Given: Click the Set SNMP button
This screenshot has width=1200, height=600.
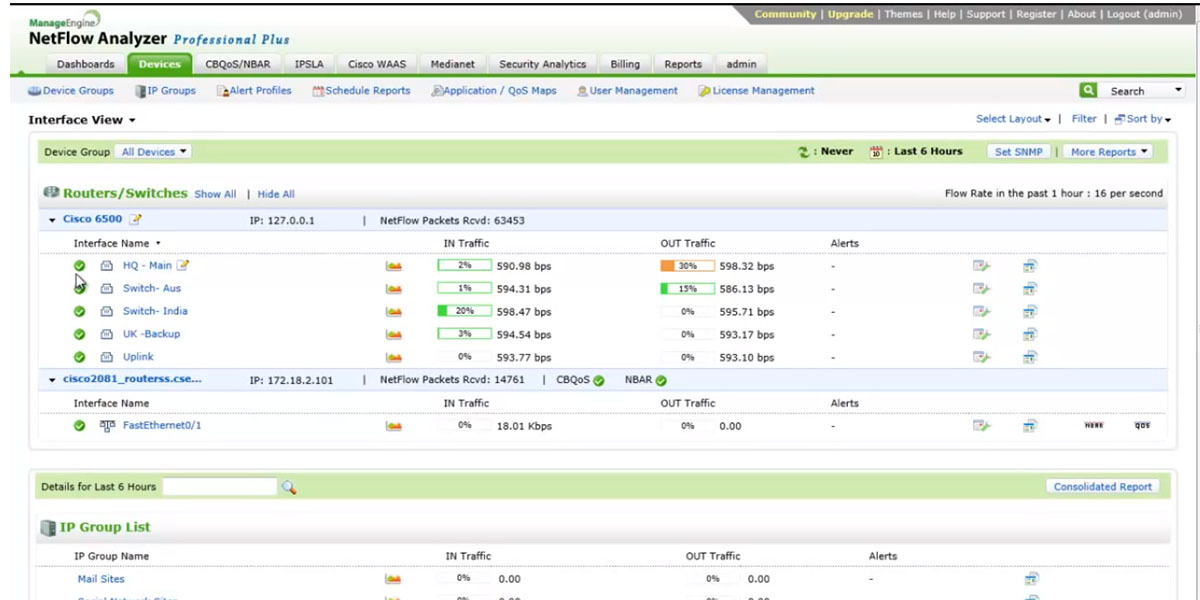Looking at the screenshot, I should click(1018, 151).
